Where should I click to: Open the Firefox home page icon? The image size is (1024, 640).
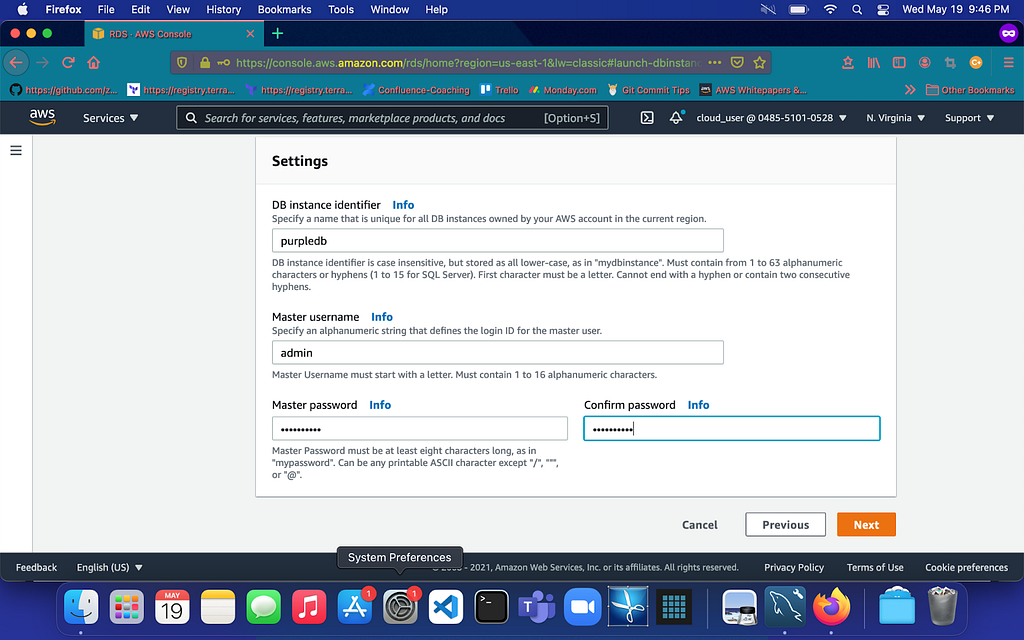pyautogui.click(x=93, y=63)
